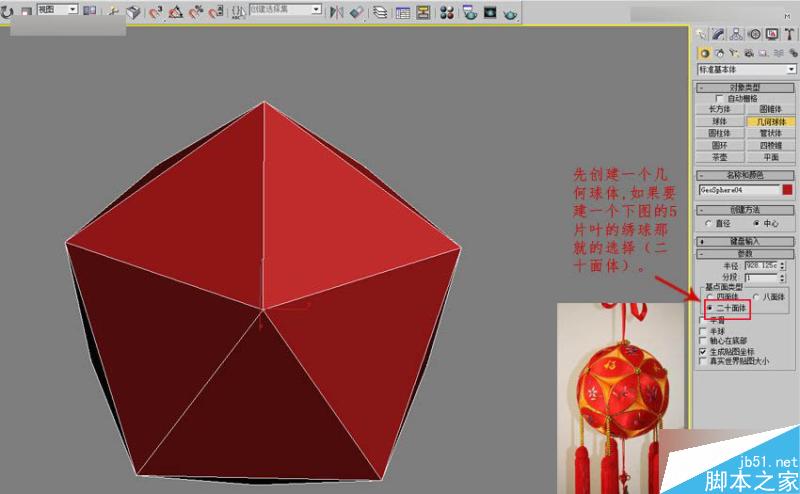Switch to the Utilities hammer tab

pos(789,34)
